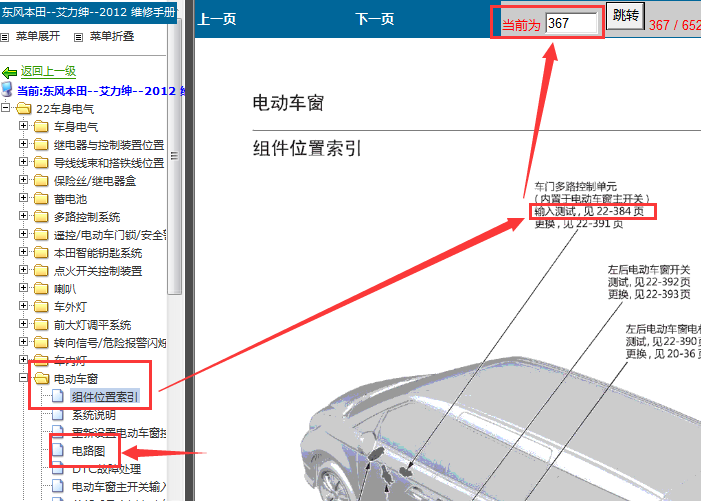
Task: Click the 跳转 jump button
Action: click(625, 16)
